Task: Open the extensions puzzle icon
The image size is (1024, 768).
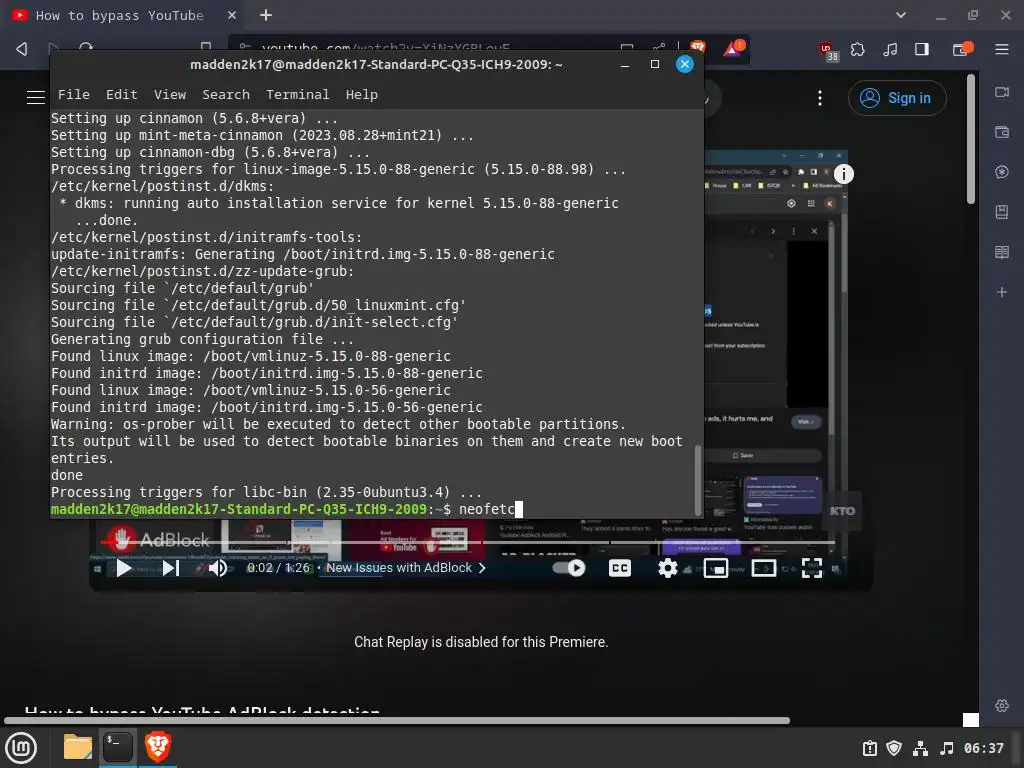Action: point(857,49)
